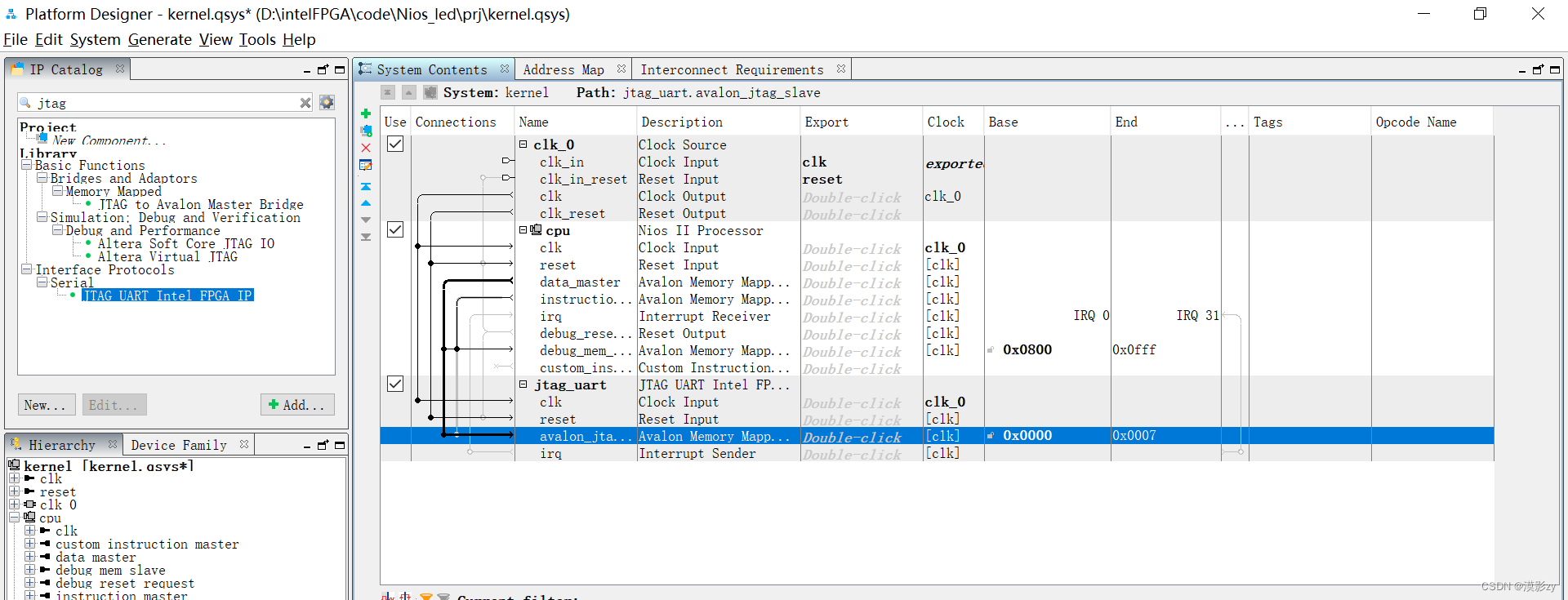Click the green plus add-component icon
This screenshot has height=600, width=1568.
tap(366, 113)
